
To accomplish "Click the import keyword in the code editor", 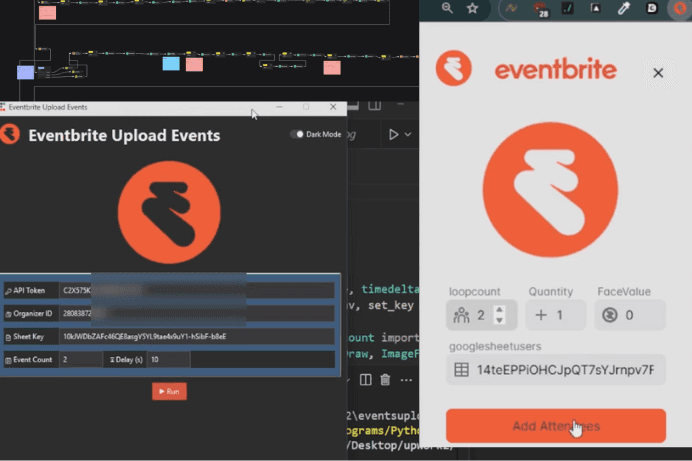I will click(400, 338).
